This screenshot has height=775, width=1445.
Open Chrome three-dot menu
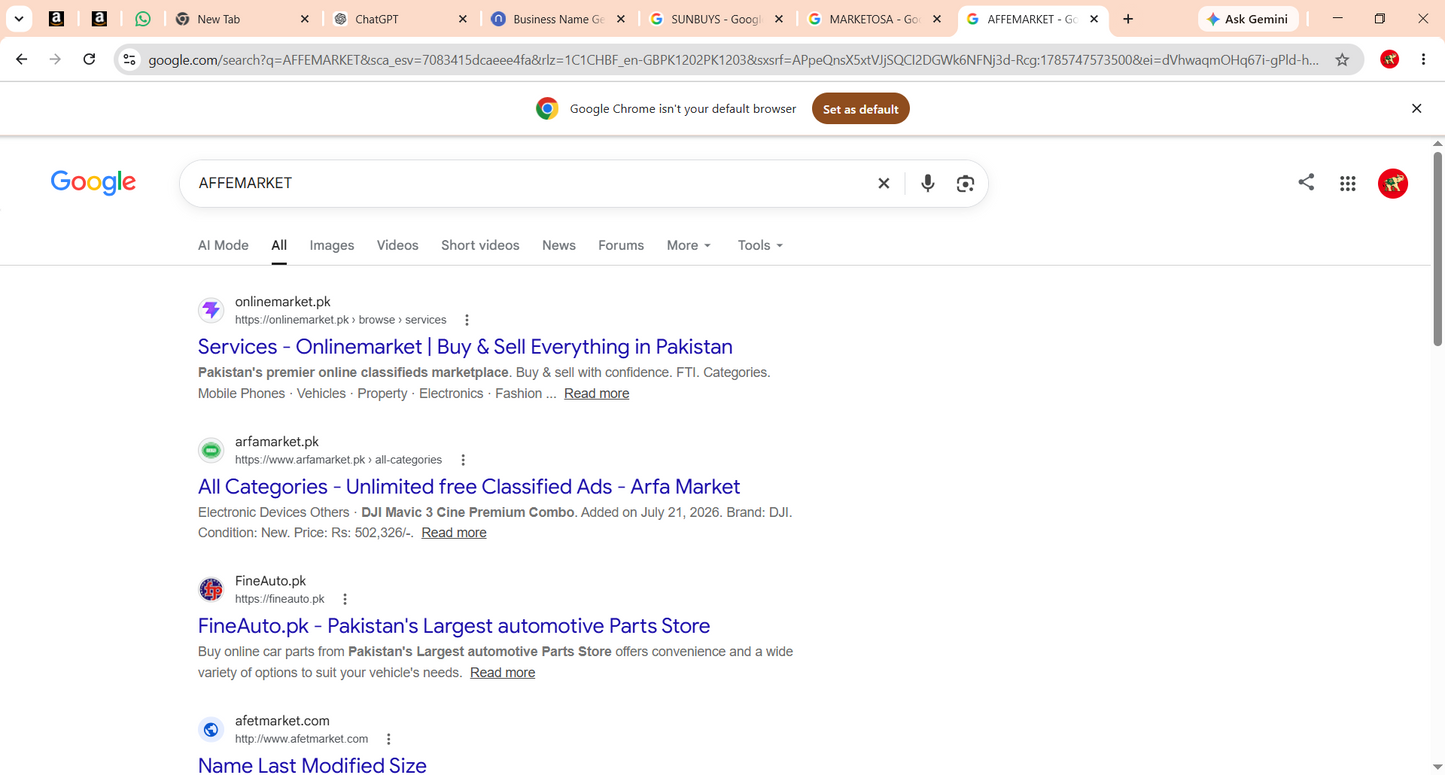[1423, 60]
